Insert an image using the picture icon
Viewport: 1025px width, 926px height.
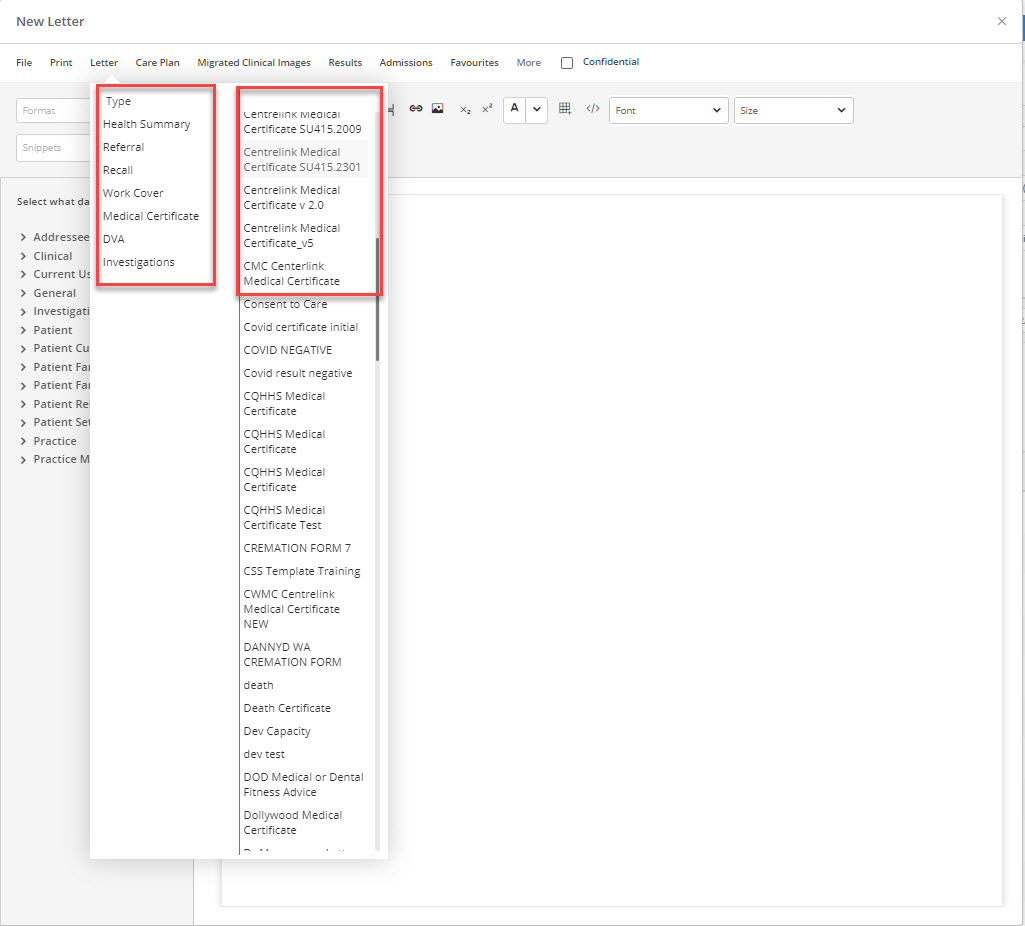(437, 108)
